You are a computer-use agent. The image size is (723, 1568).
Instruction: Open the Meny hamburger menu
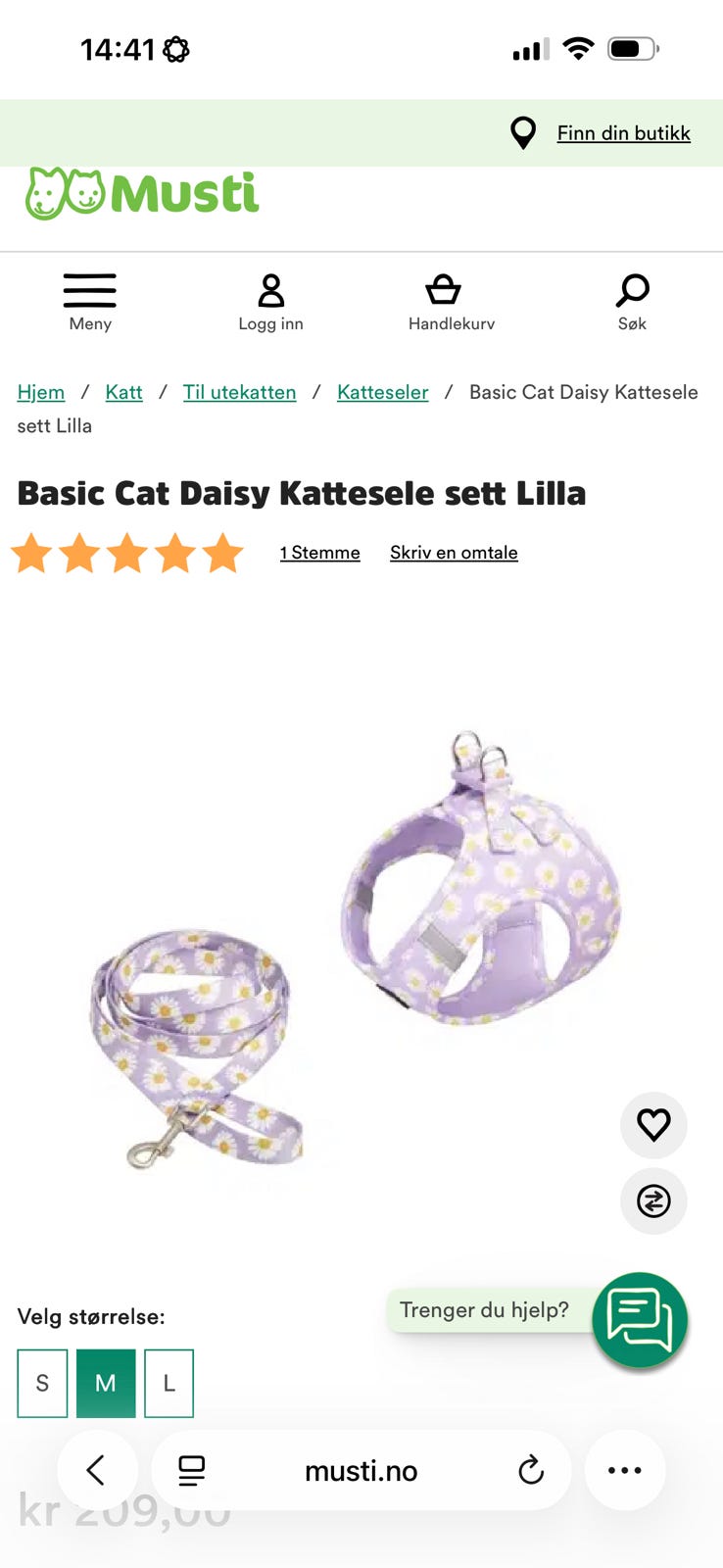(x=90, y=291)
